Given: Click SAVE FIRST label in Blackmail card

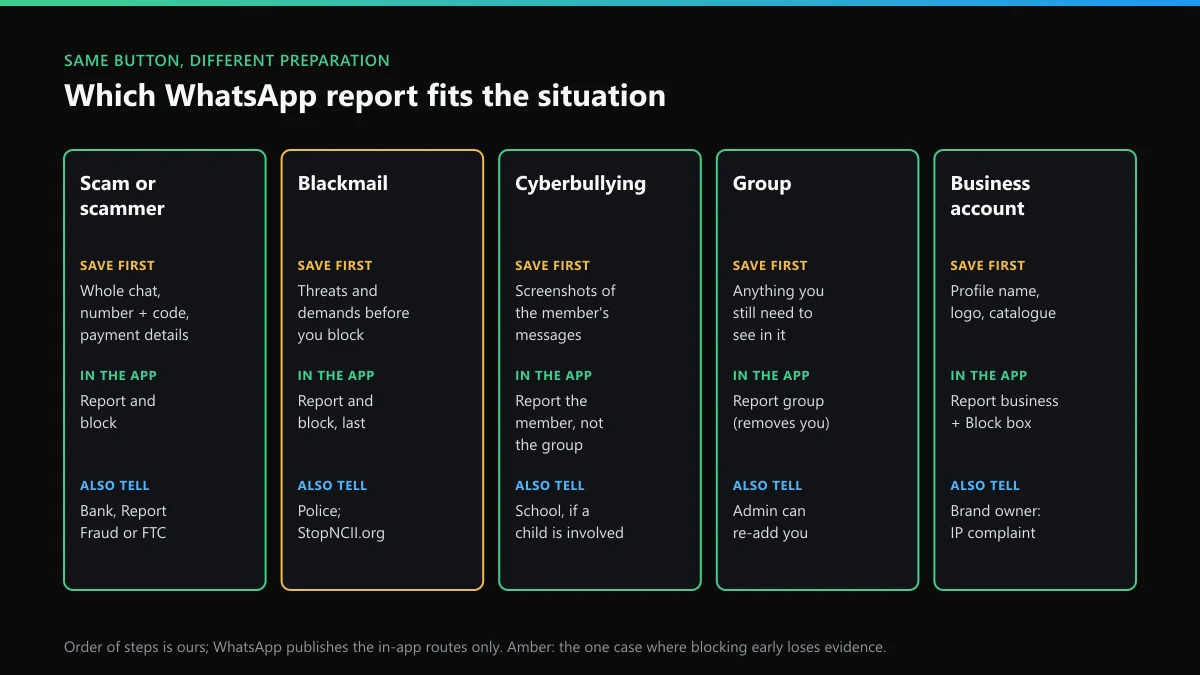Looking at the screenshot, I should [x=335, y=266].
